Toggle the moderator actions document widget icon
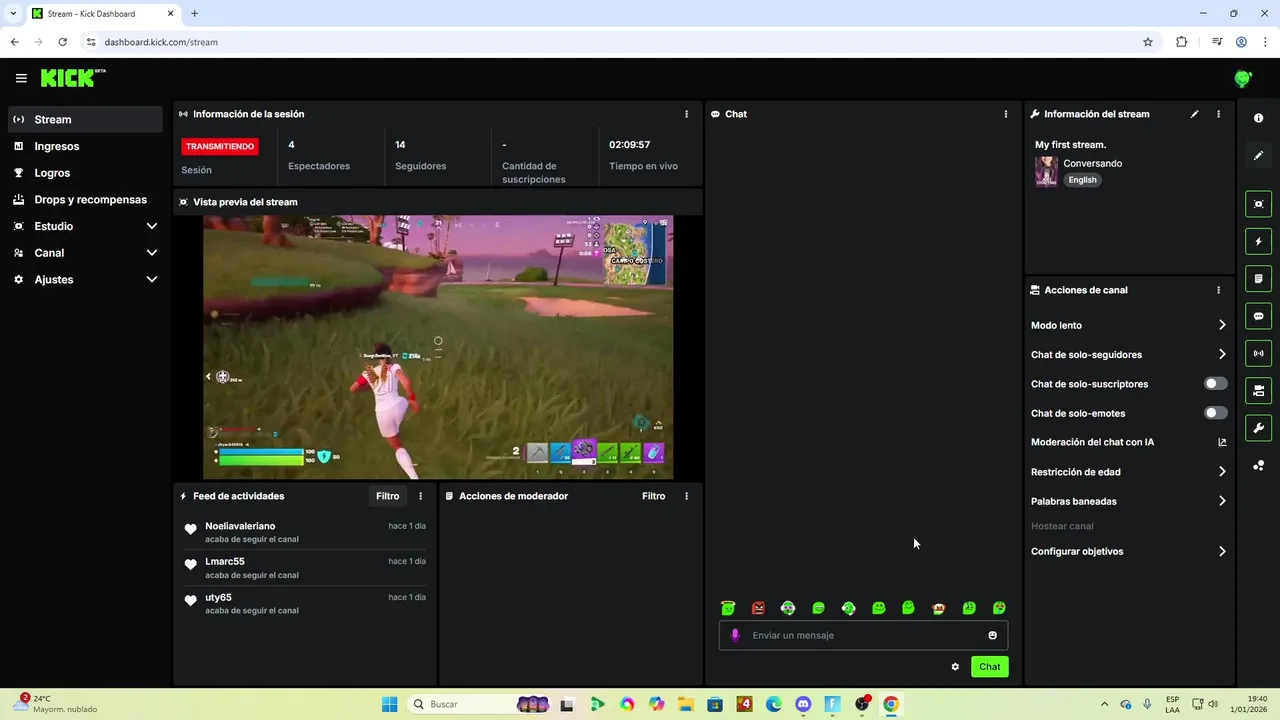1280x720 pixels. [1258, 278]
